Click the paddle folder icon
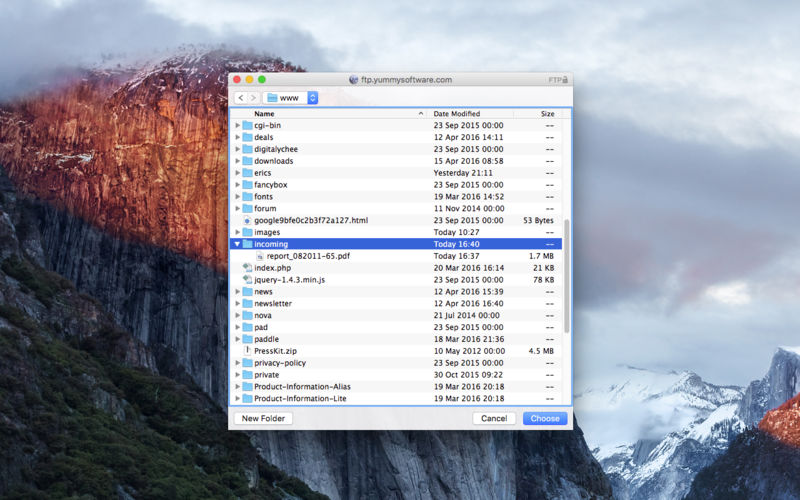The width and height of the screenshot is (800, 500). [247, 339]
